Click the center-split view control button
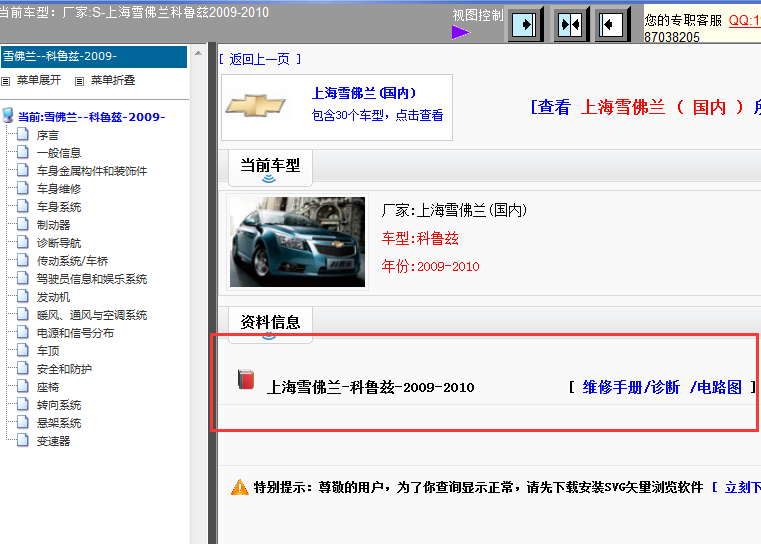The height and width of the screenshot is (544, 761). click(570, 24)
